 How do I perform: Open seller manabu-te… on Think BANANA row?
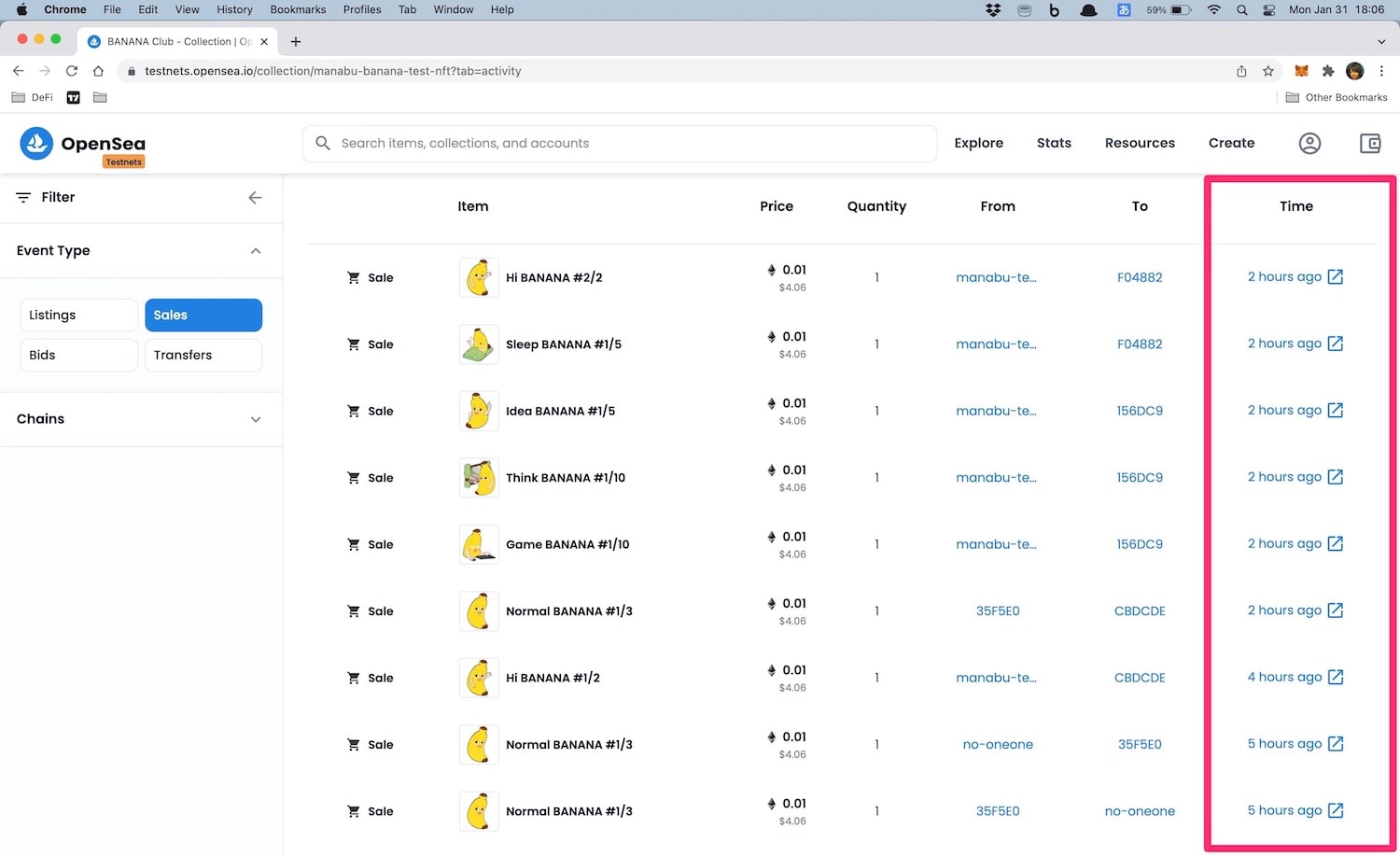click(996, 477)
